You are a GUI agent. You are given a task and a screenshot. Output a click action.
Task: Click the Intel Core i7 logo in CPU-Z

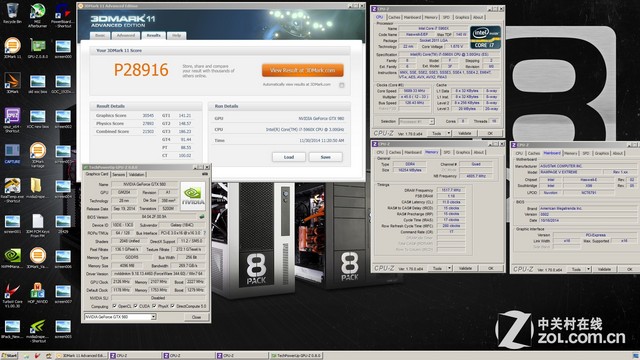(485, 38)
